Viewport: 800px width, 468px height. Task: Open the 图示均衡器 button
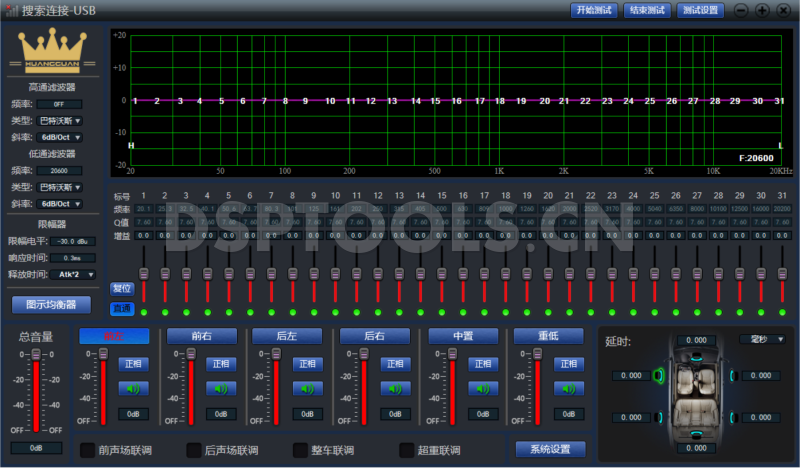52,305
